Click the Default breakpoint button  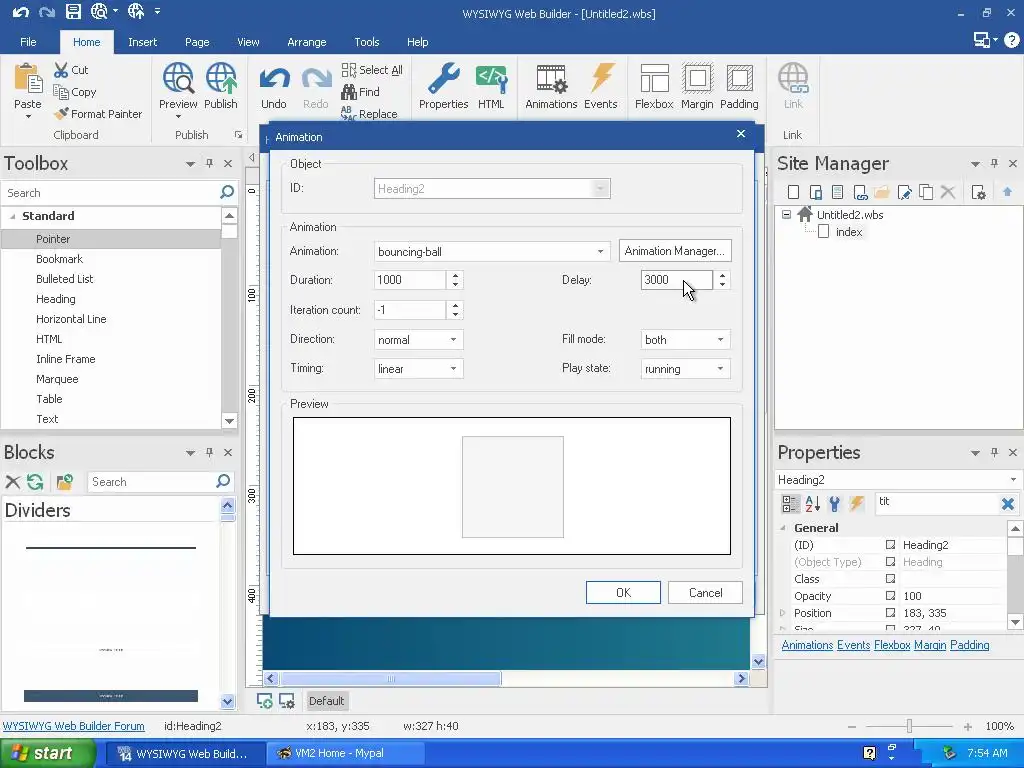point(326,701)
